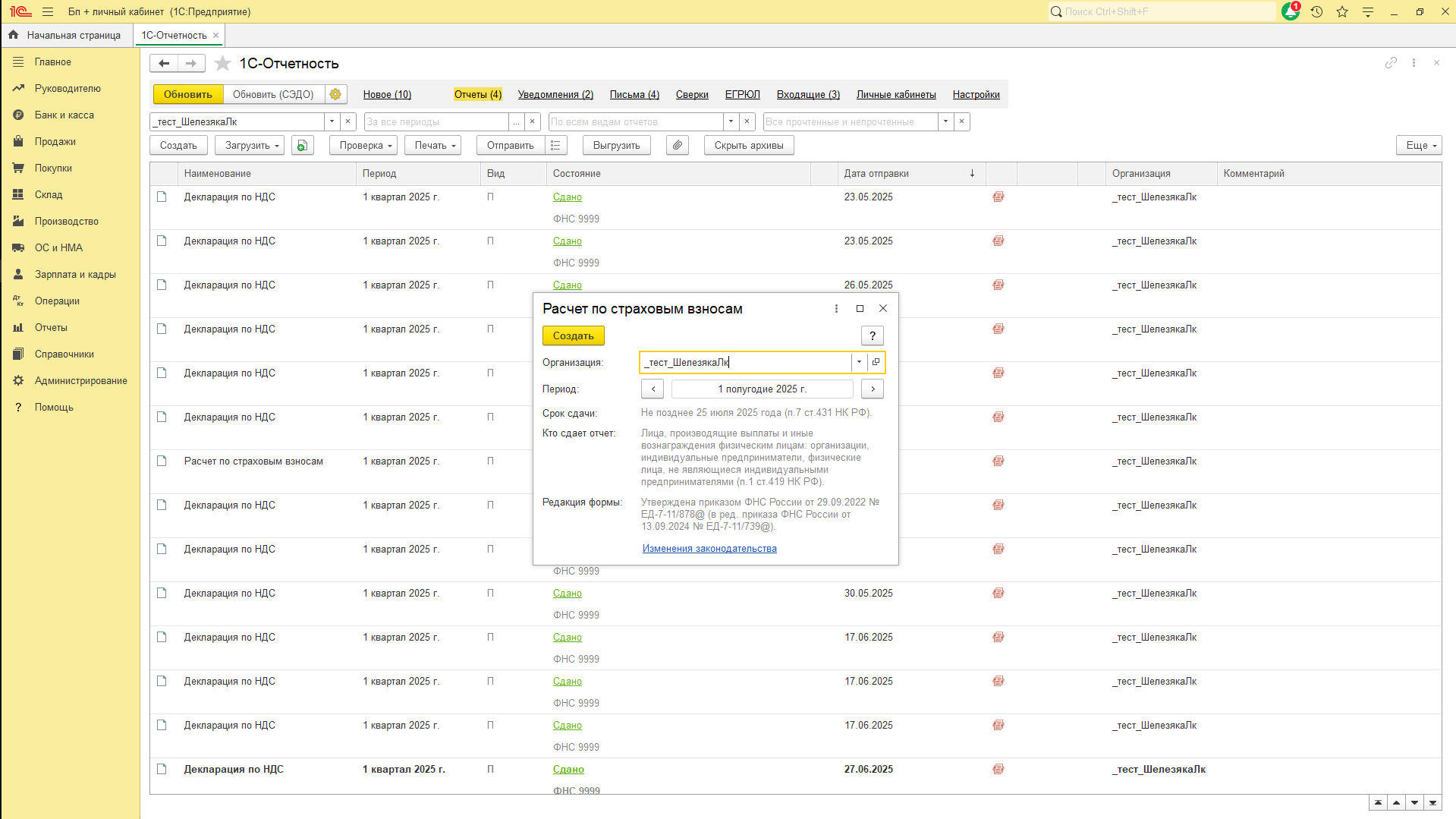Open PDF icon in first Декларация по НДС row

coord(998,197)
